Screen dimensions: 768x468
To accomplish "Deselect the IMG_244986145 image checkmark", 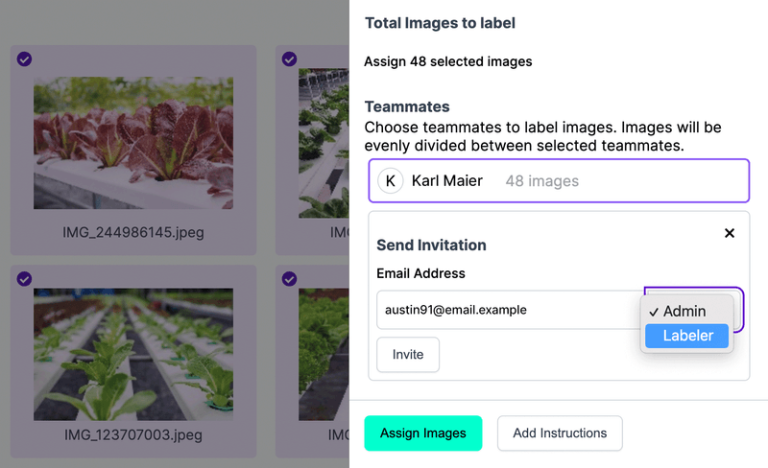I will point(24,59).
